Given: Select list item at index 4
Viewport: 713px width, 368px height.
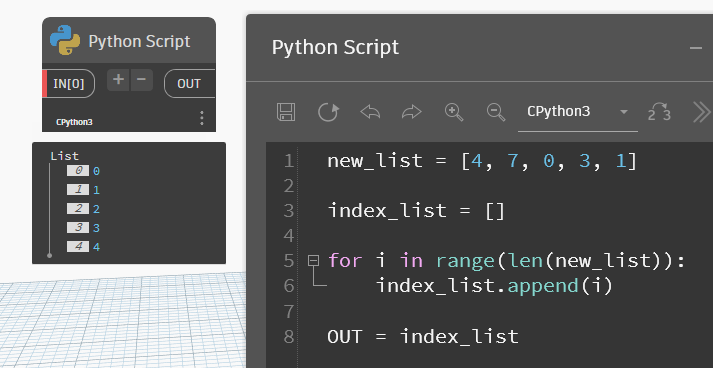Looking at the screenshot, I should [x=83, y=247].
